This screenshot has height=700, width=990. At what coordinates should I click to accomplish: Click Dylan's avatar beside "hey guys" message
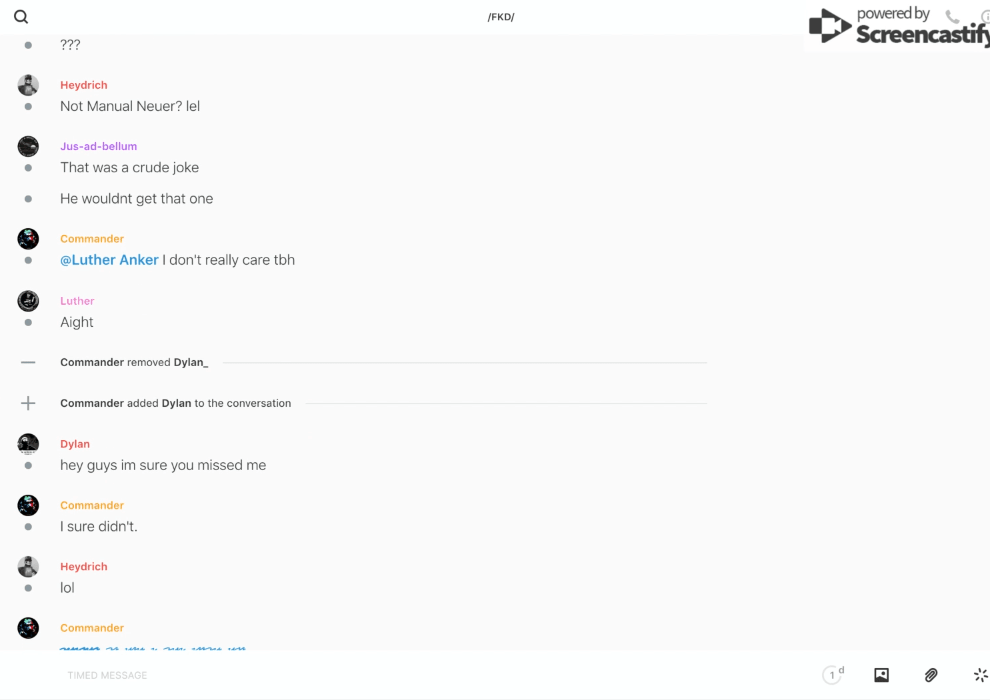28,444
